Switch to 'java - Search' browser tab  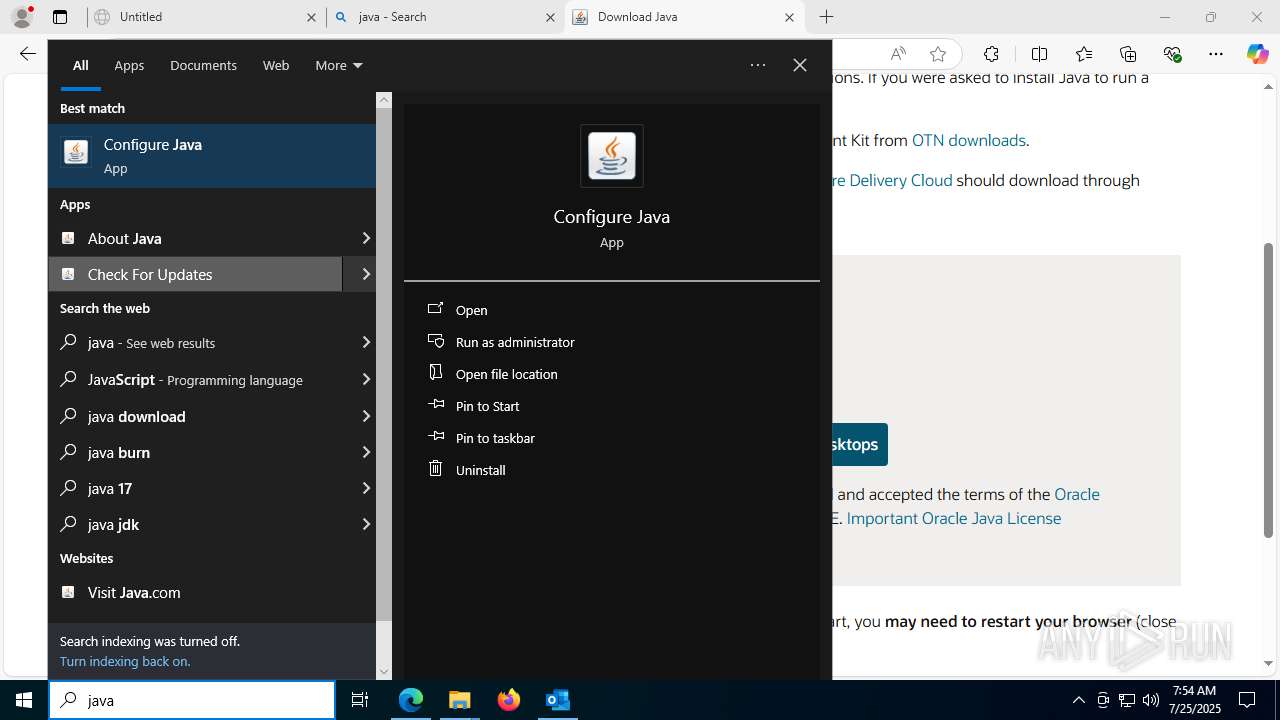tap(444, 17)
